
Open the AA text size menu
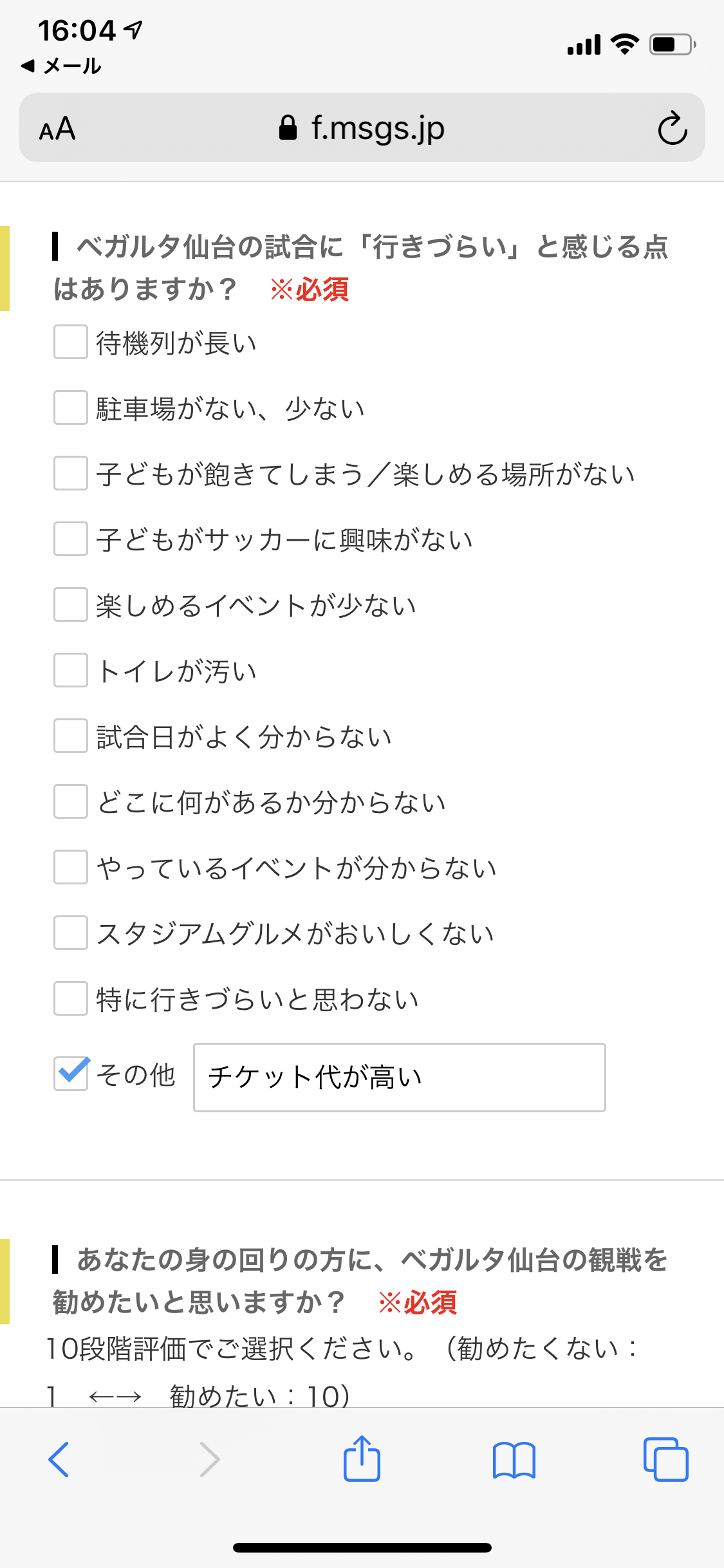point(57,129)
